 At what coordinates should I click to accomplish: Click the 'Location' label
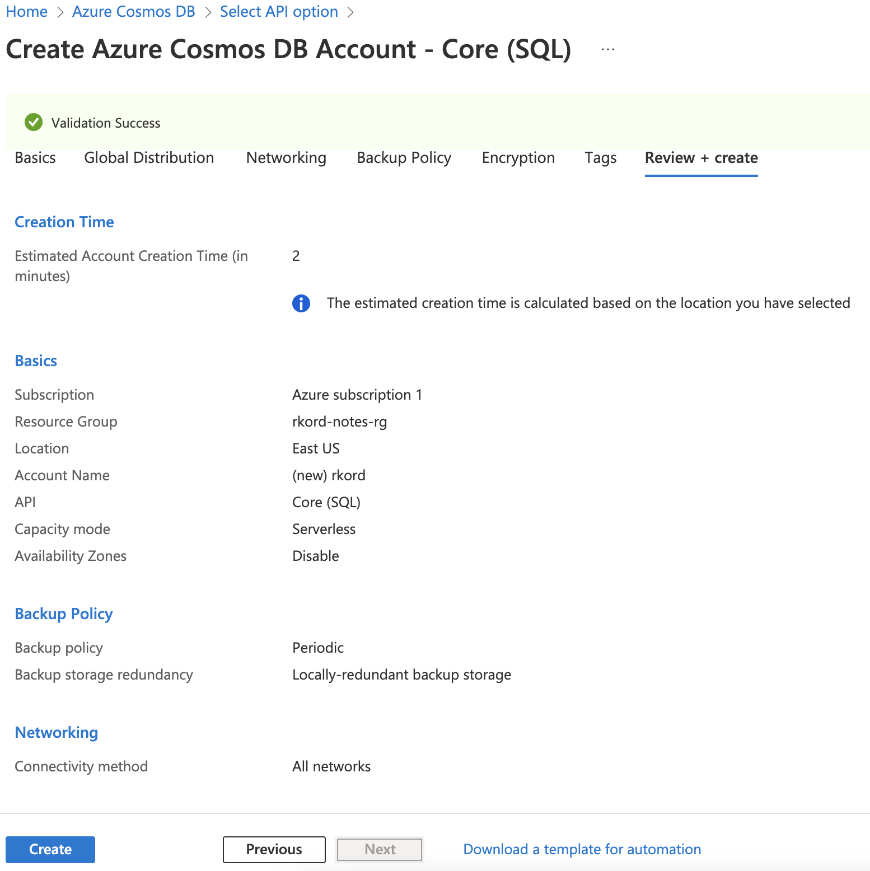[x=42, y=448]
